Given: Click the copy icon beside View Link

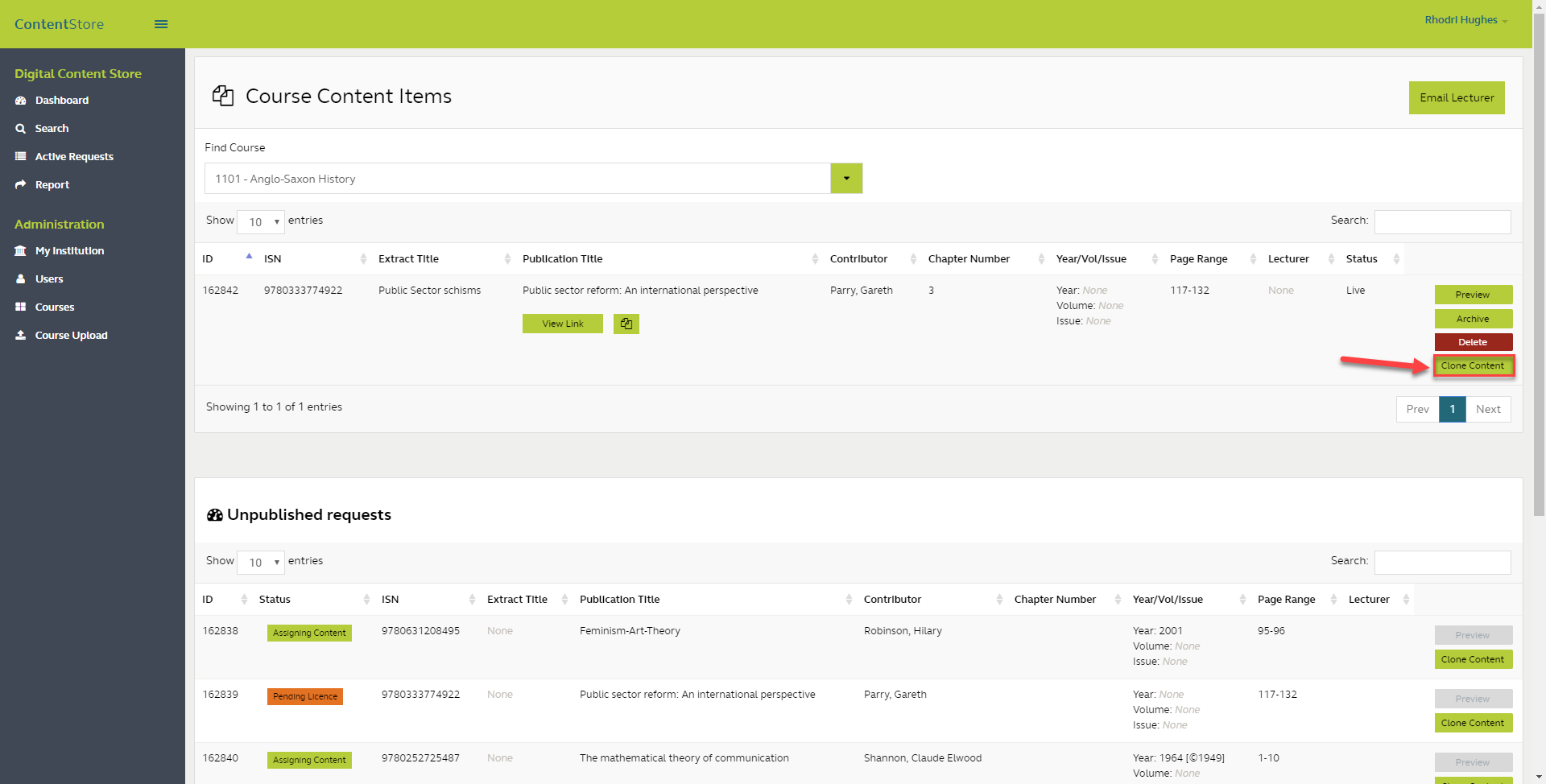Looking at the screenshot, I should point(626,324).
